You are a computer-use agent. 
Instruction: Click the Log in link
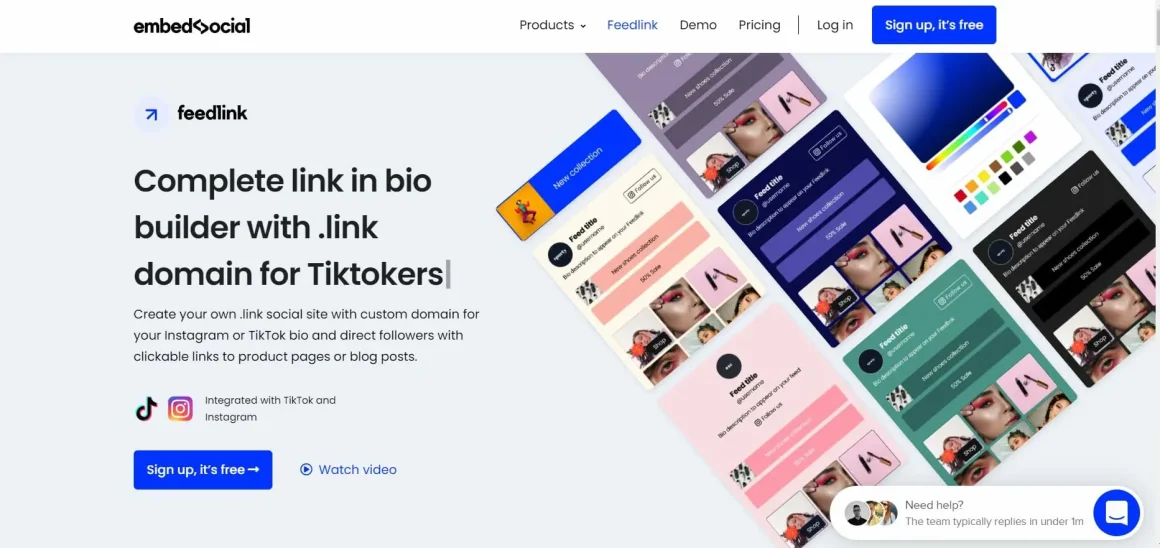[834, 25]
